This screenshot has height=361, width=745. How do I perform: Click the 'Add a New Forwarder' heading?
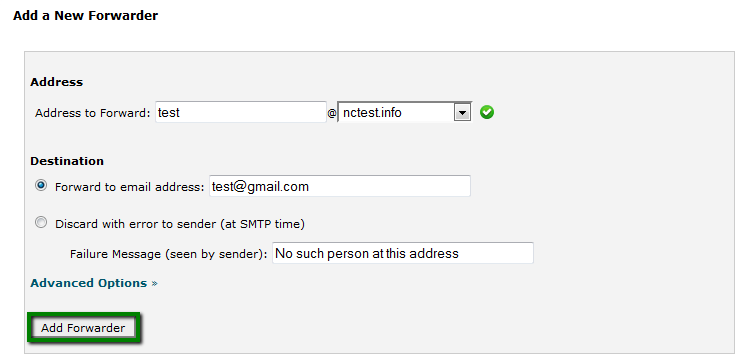tap(86, 16)
